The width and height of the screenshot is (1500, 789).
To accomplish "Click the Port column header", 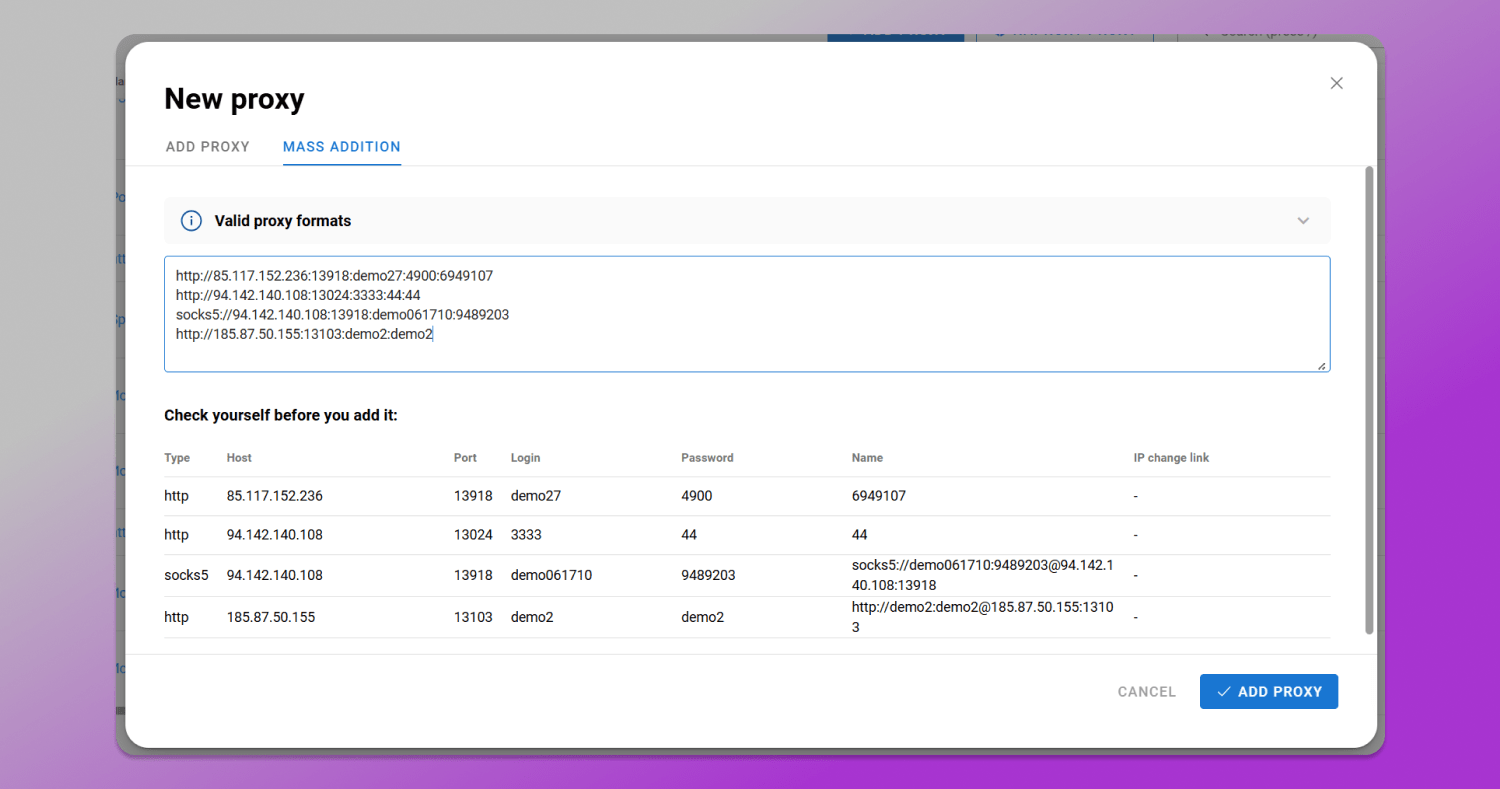I will (465, 457).
